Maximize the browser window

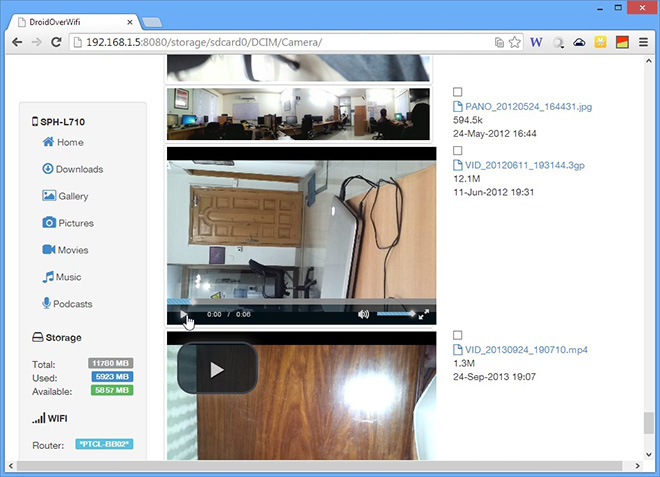coord(618,8)
